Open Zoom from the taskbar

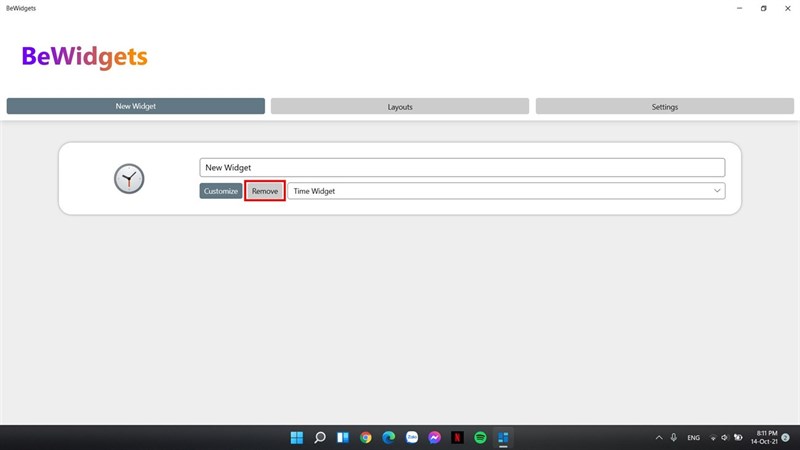[x=412, y=437]
